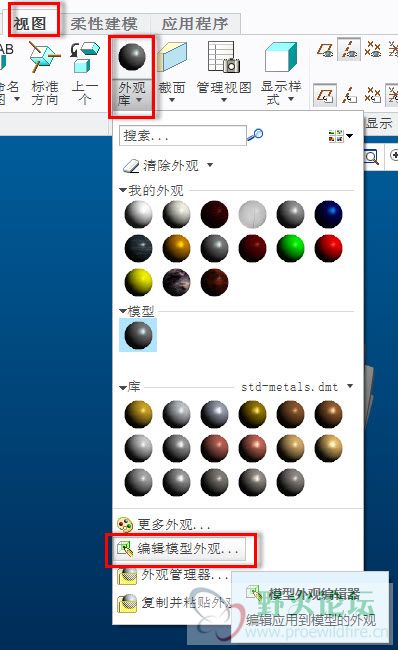Image resolution: width=398 pixels, height=650 pixels.
Task: Click the 复制并粘贴外观 menu entry
Action: (174, 603)
